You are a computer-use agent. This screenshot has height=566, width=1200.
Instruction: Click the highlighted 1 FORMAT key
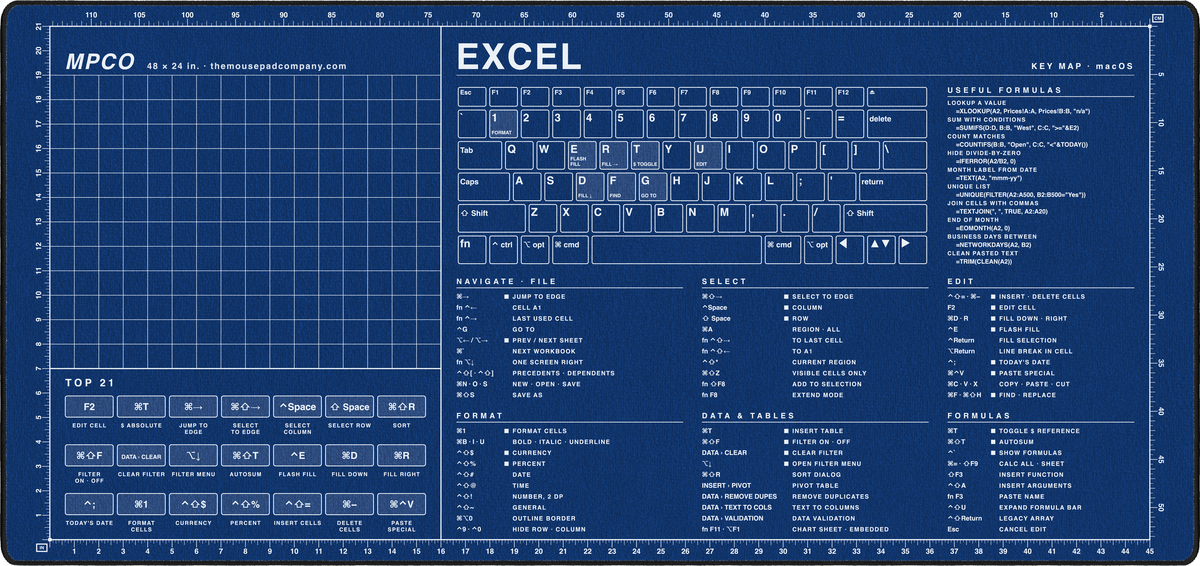(x=503, y=123)
